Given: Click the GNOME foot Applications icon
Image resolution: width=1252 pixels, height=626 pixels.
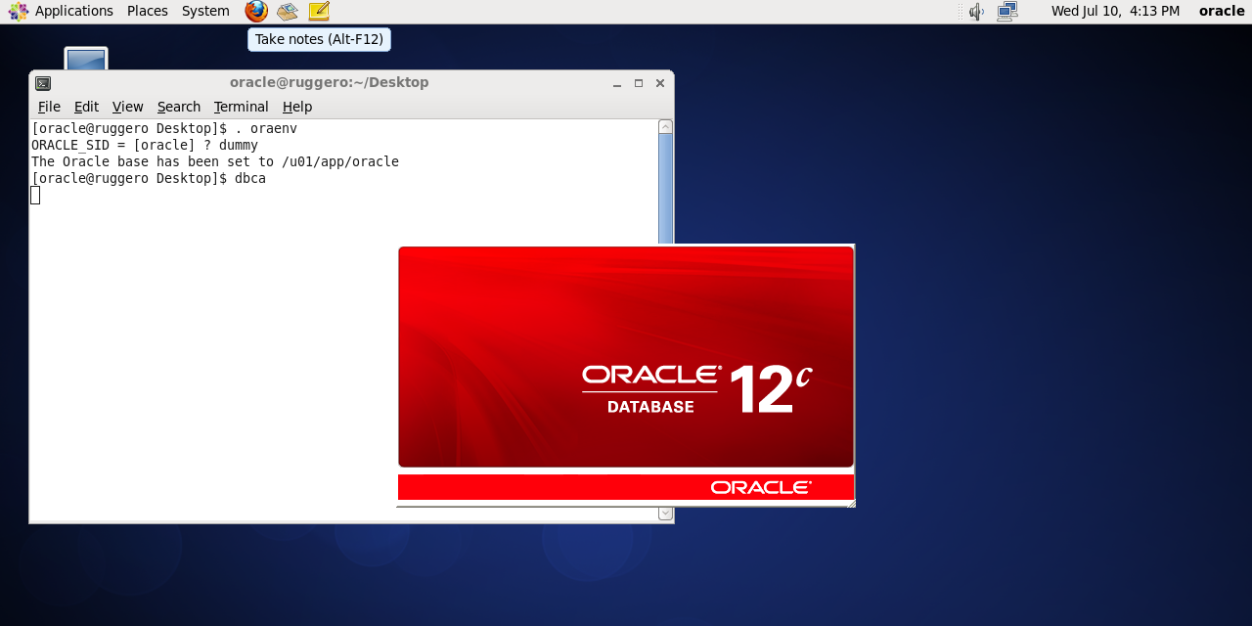Looking at the screenshot, I should (18, 11).
